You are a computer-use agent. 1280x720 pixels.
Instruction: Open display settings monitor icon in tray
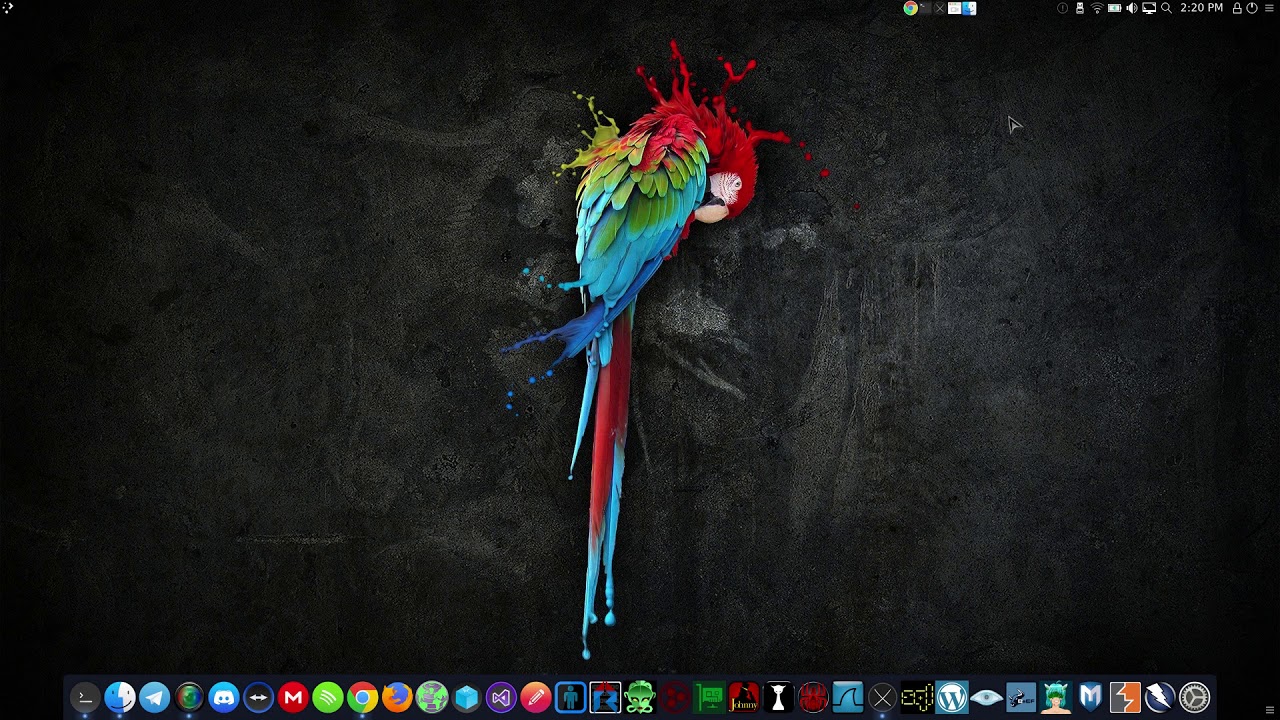pos(1149,8)
